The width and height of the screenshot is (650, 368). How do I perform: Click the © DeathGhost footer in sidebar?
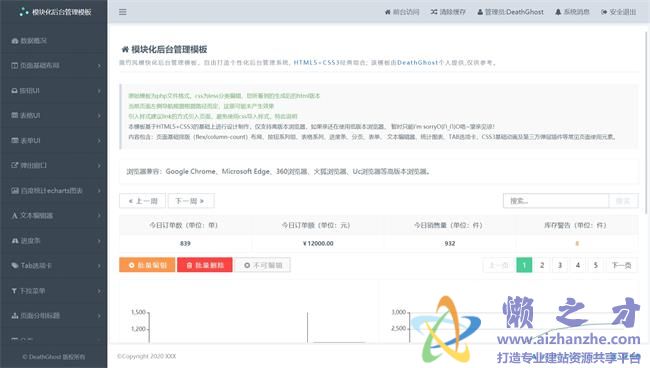tap(54, 356)
